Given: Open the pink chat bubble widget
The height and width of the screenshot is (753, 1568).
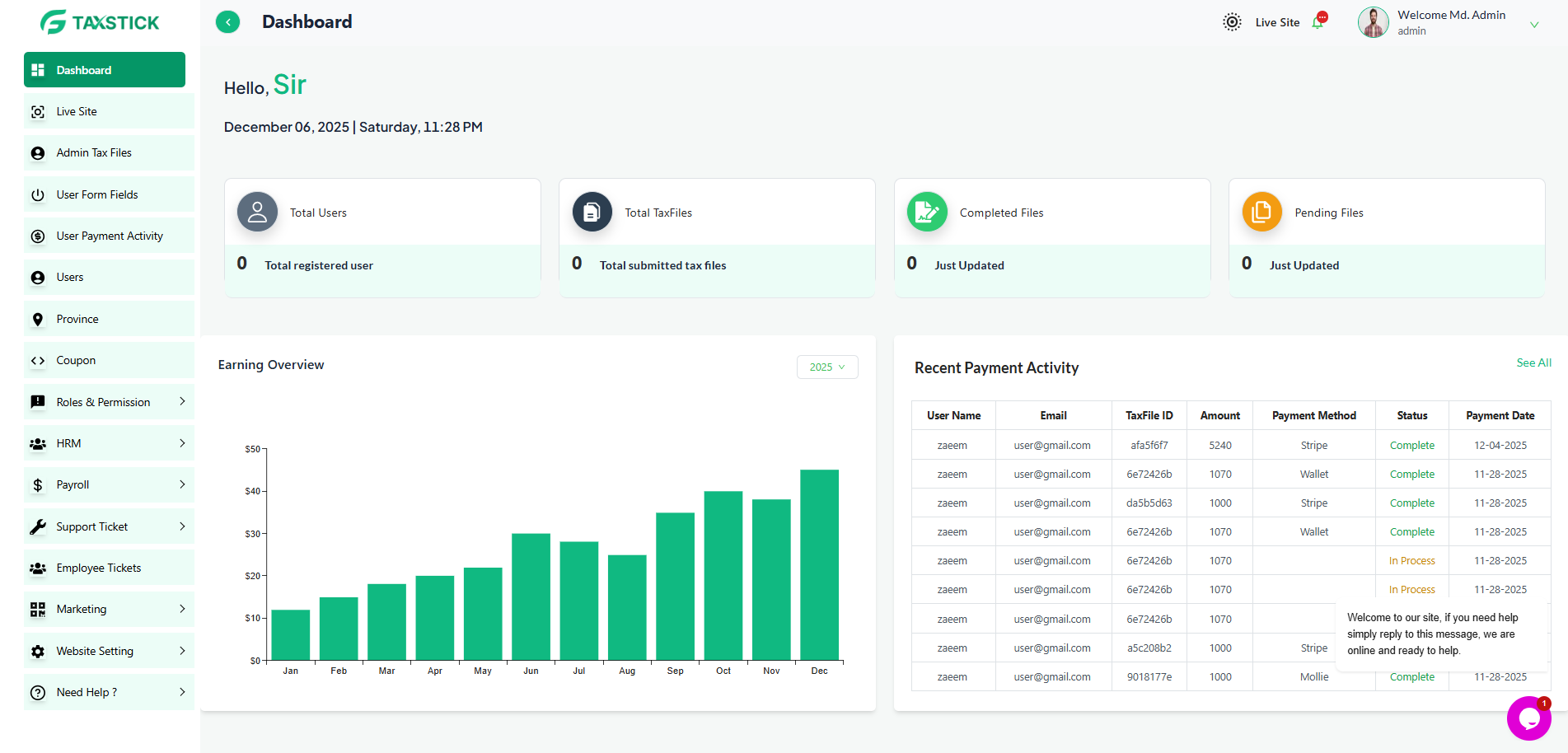Looking at the screenshot, I should [1528, 718].
